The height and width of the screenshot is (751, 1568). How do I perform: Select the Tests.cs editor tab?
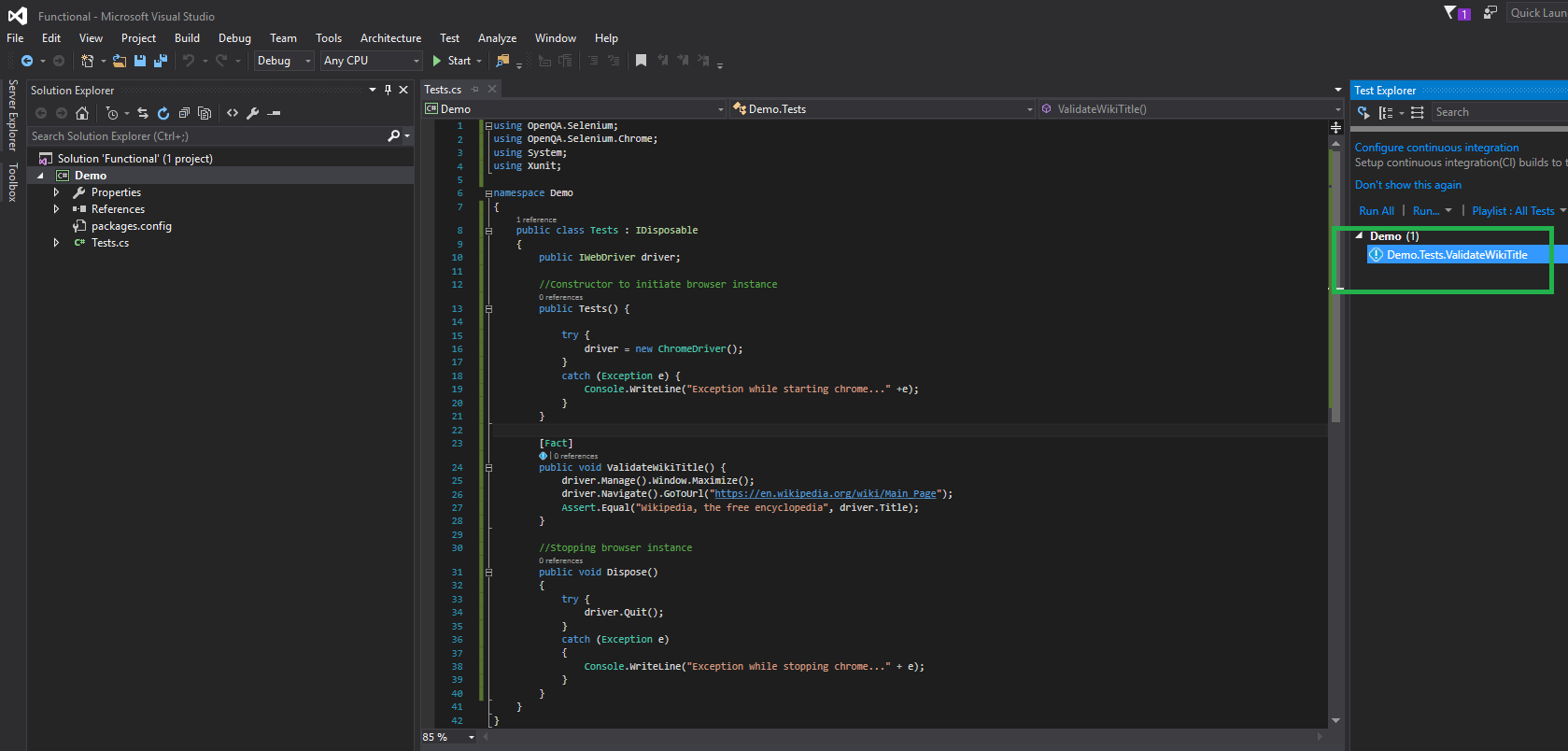pos(443,90)
